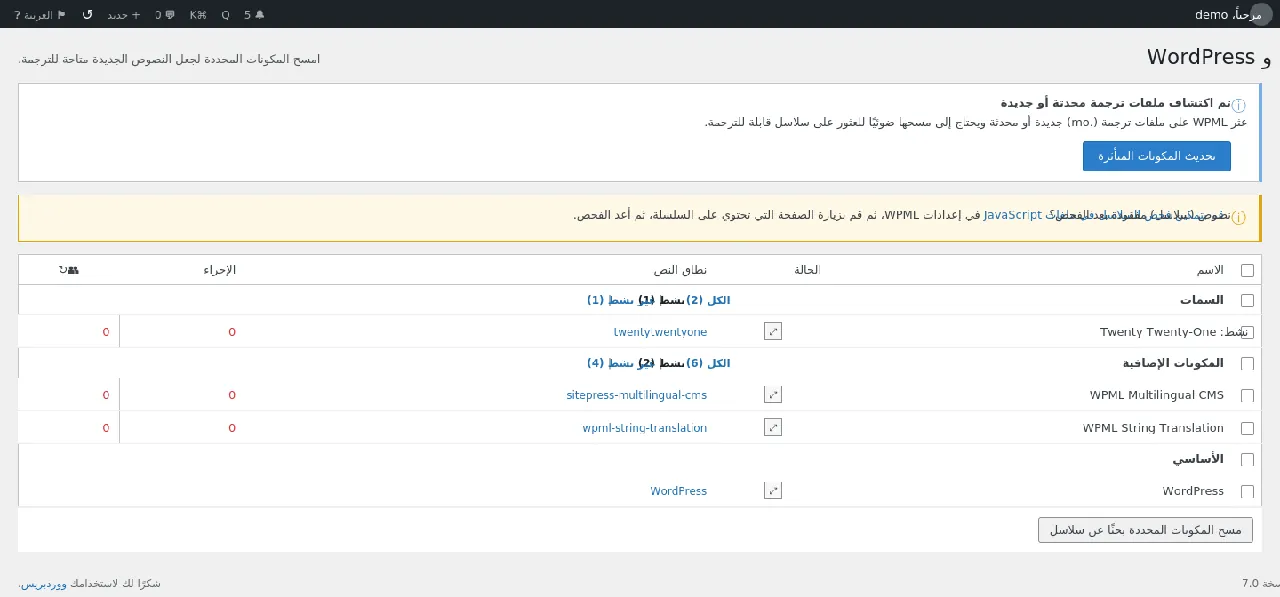
Task: Click the info icon in translation files notice
Action: click(x=1239, y=105)
